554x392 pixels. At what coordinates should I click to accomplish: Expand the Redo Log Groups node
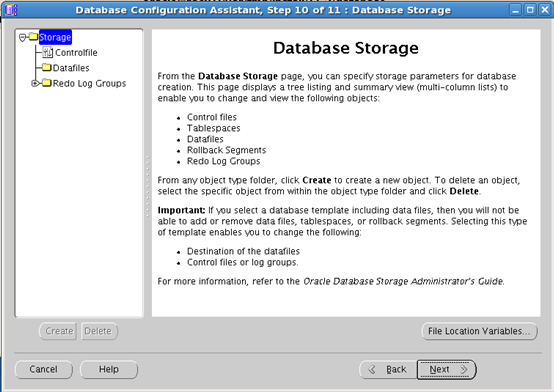click(35, 83)
